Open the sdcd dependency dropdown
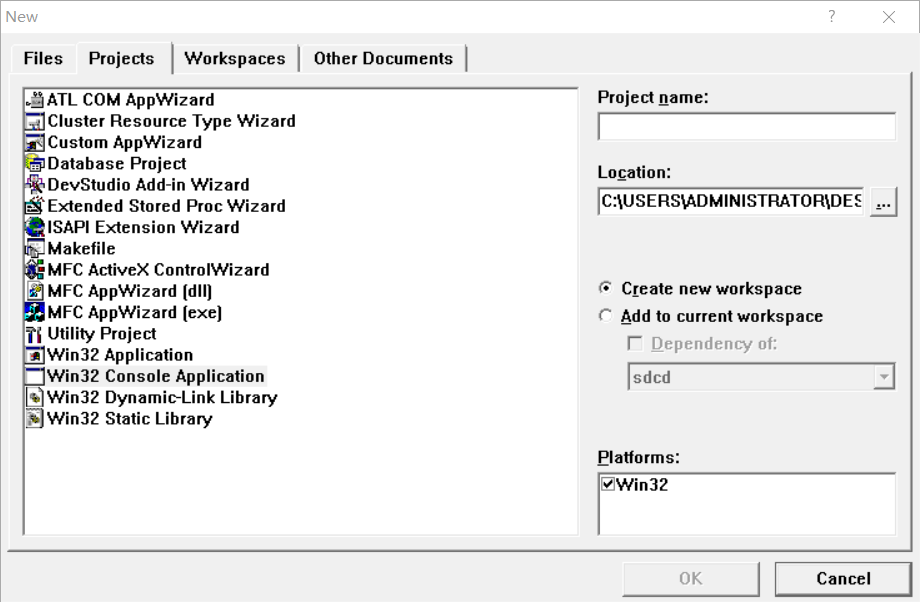This screenshot has height=602, width=920. 884,377
